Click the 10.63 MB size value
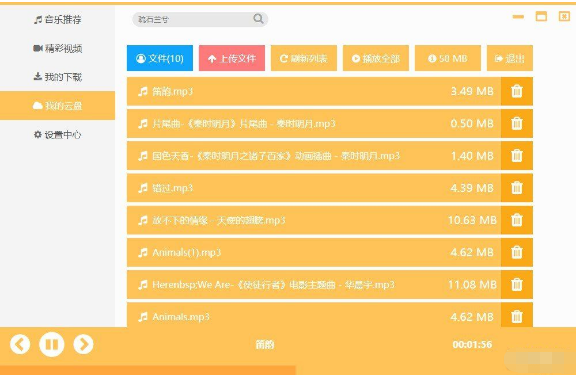The image size is (577, 375). (x=472, y=220)
